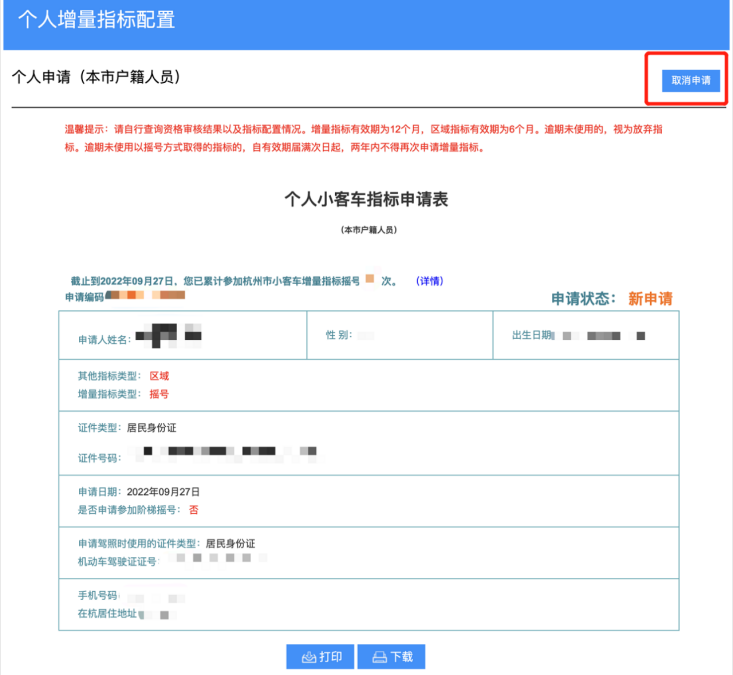Click the 个人申请（本市户籍人员）section heading
Image resolution: width=733 pixels, height=675 pixels.
[96, 77]
